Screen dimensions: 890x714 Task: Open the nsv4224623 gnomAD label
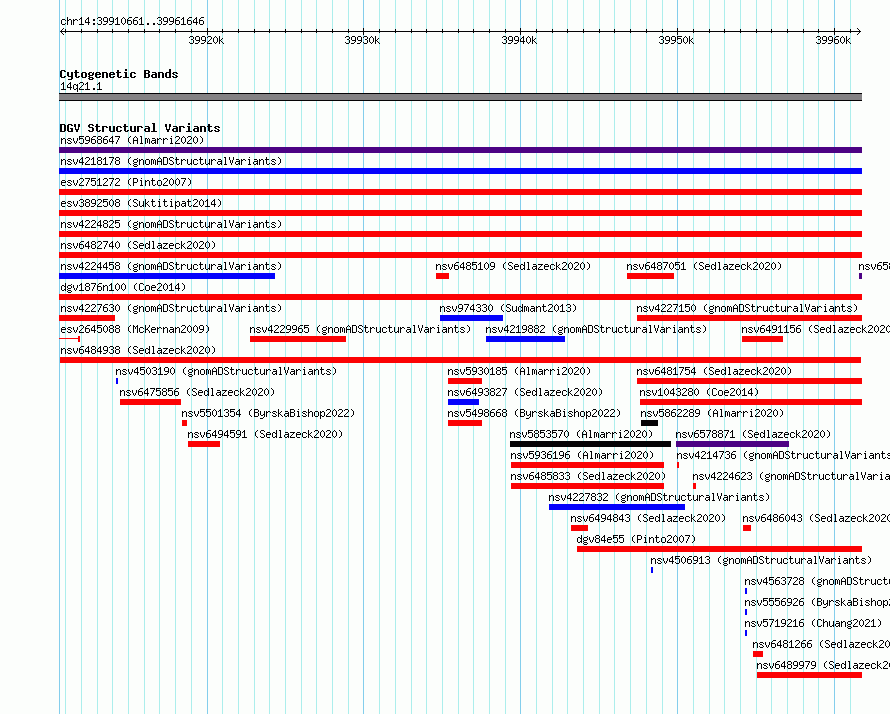(791, 476)
